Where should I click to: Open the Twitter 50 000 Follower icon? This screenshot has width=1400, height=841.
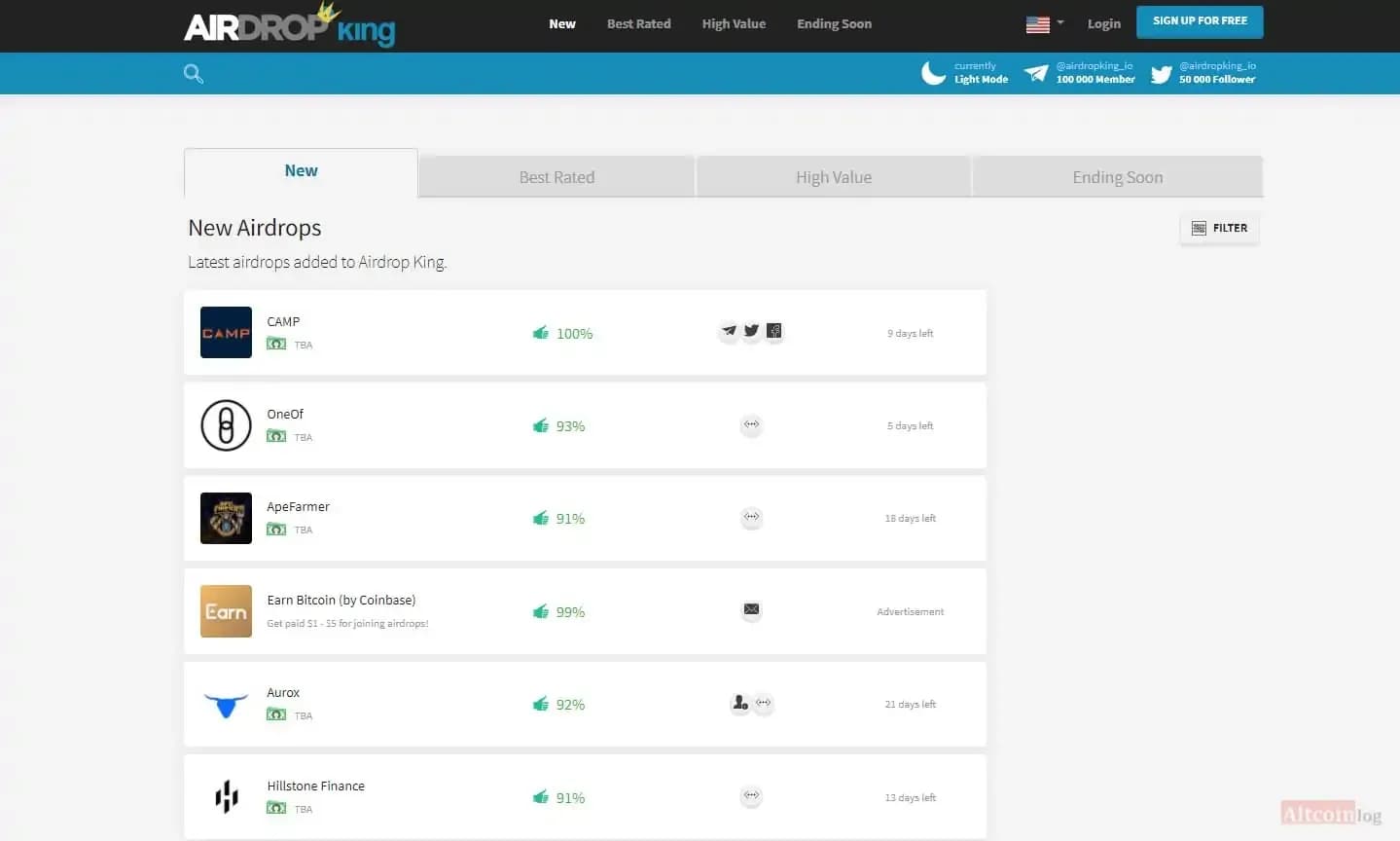point(1162,74)
